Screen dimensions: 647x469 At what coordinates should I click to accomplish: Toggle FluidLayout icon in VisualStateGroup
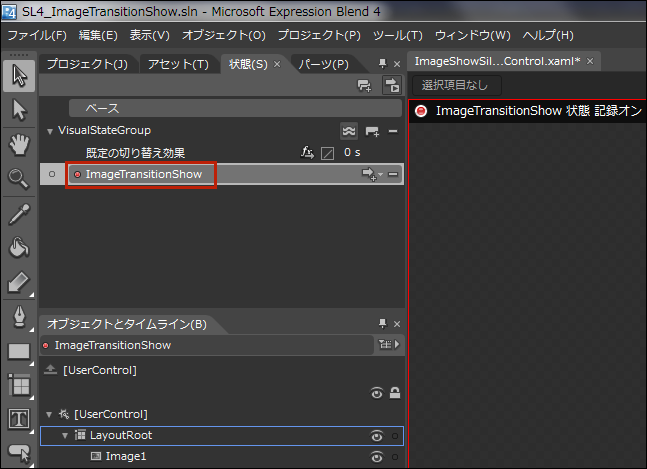349,131
